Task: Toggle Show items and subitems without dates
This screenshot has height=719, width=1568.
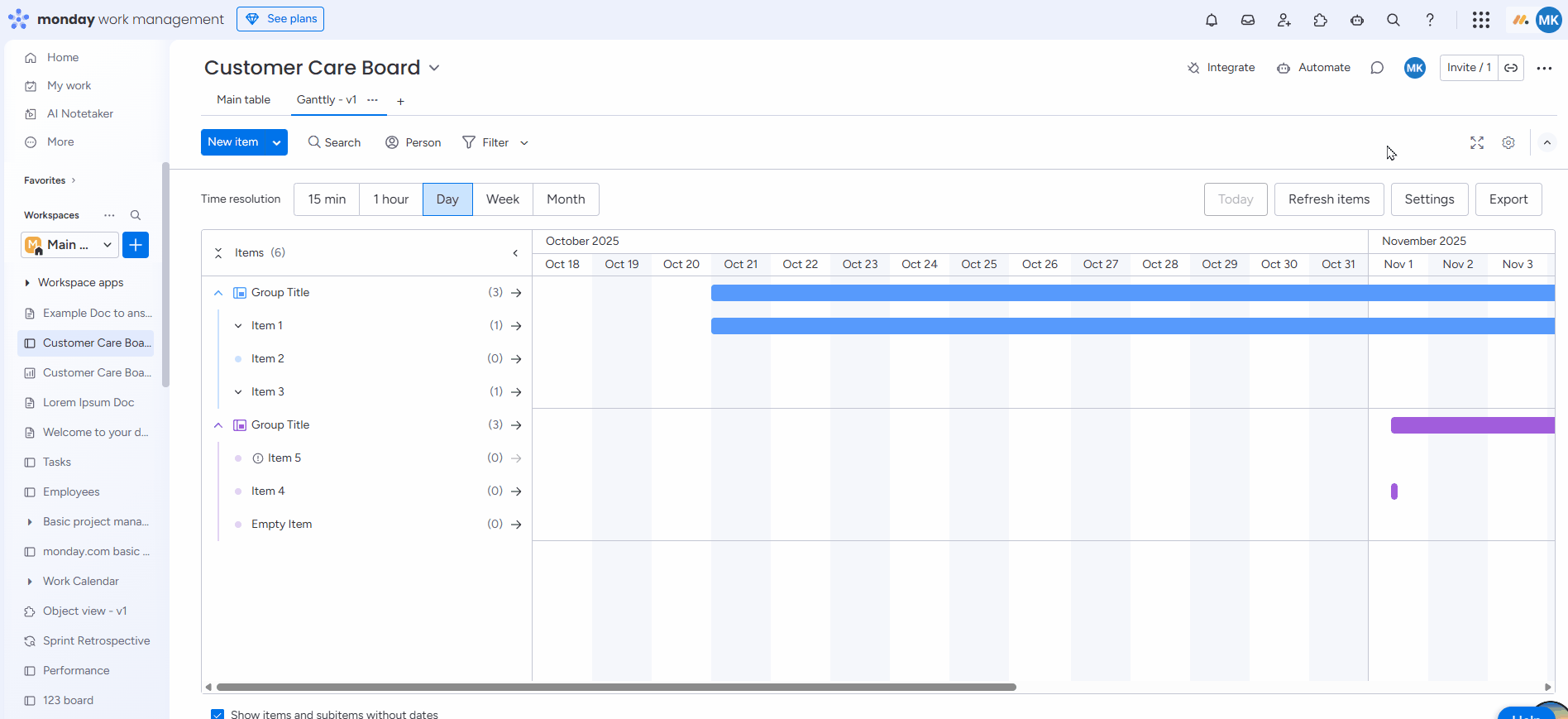Action: 218,714
